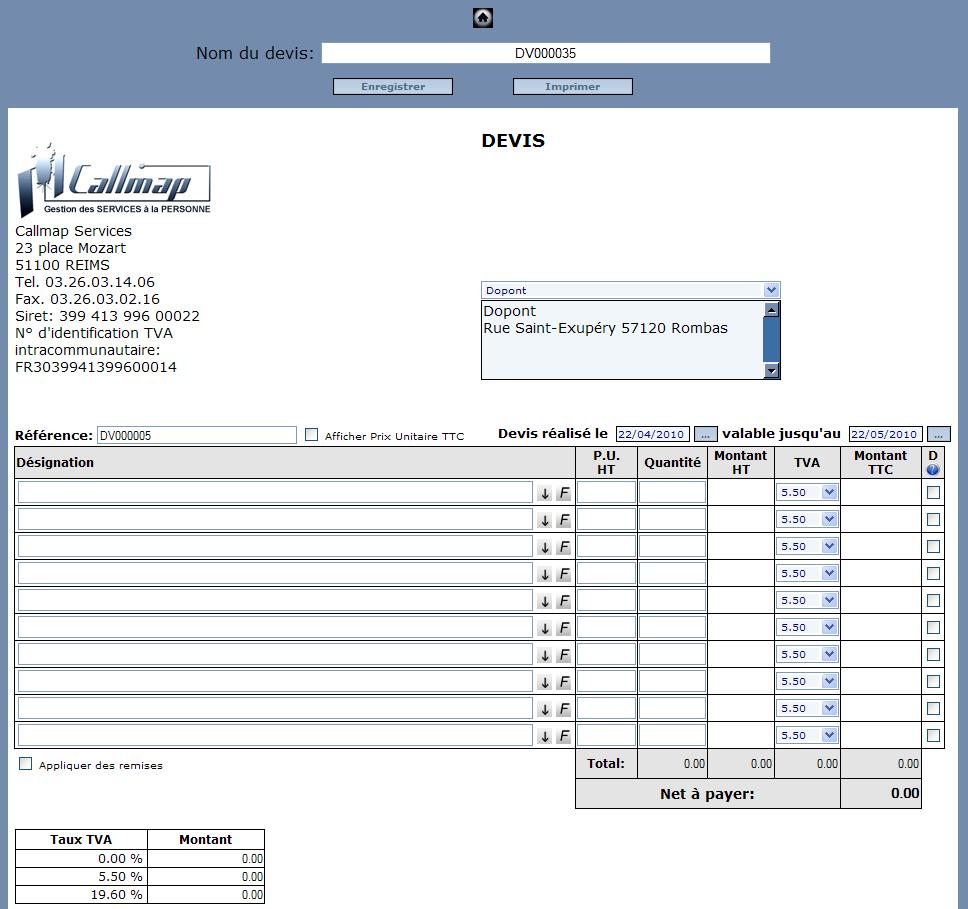Click the Imprimer button

pyautogui.click(x=572, y=86)
